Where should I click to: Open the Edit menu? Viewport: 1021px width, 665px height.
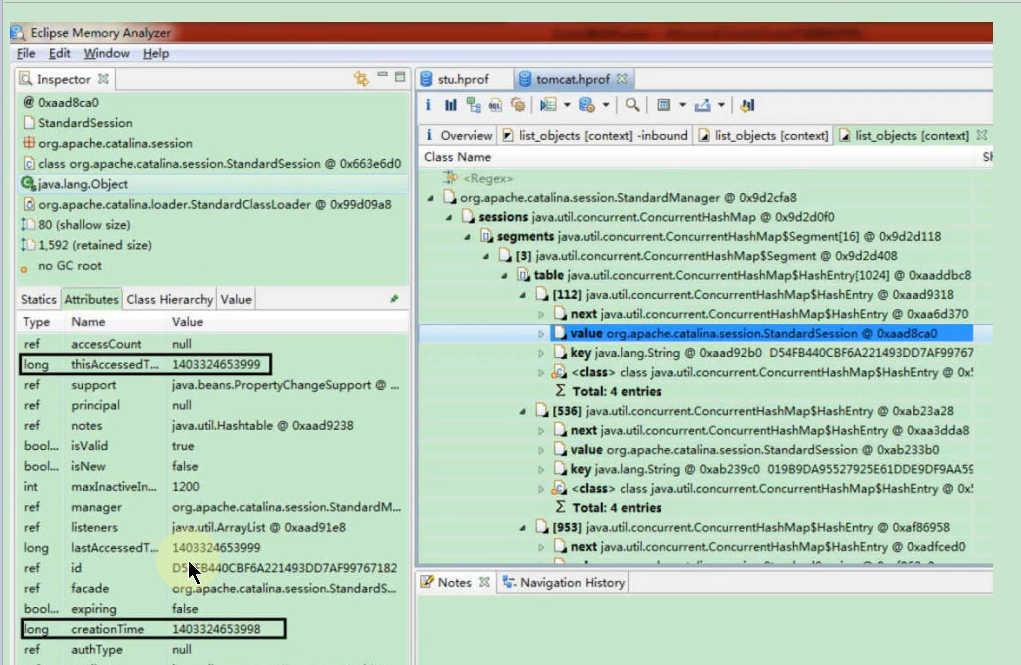59,53
